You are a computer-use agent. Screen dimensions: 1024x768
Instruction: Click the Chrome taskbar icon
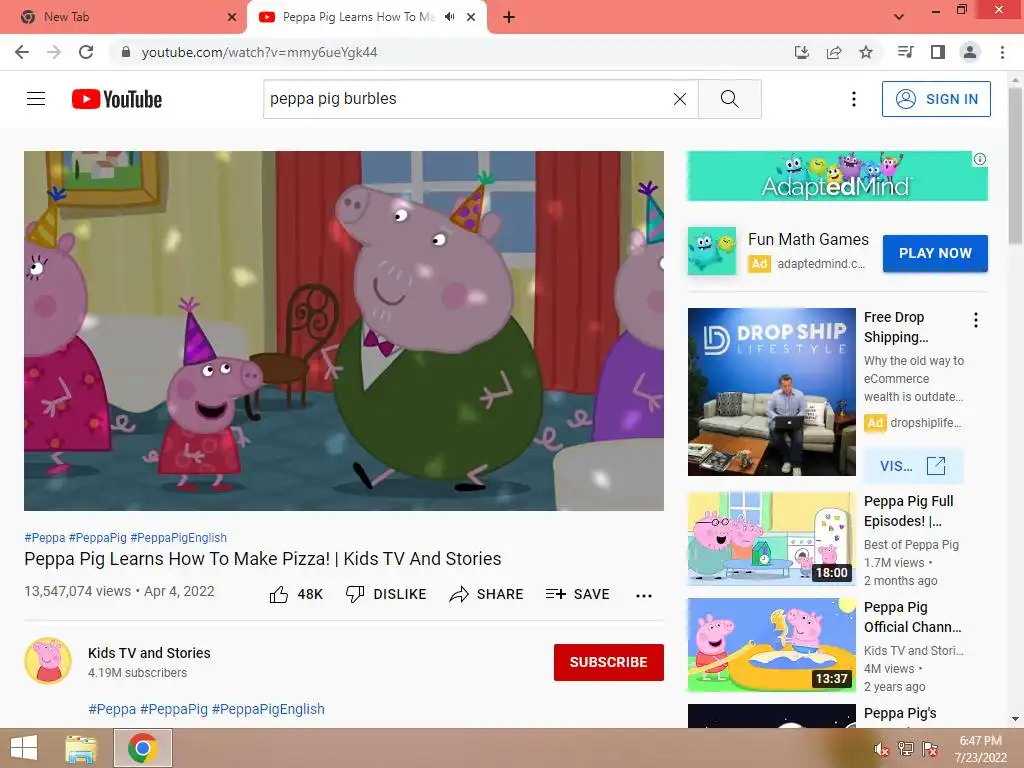point(142,748)
